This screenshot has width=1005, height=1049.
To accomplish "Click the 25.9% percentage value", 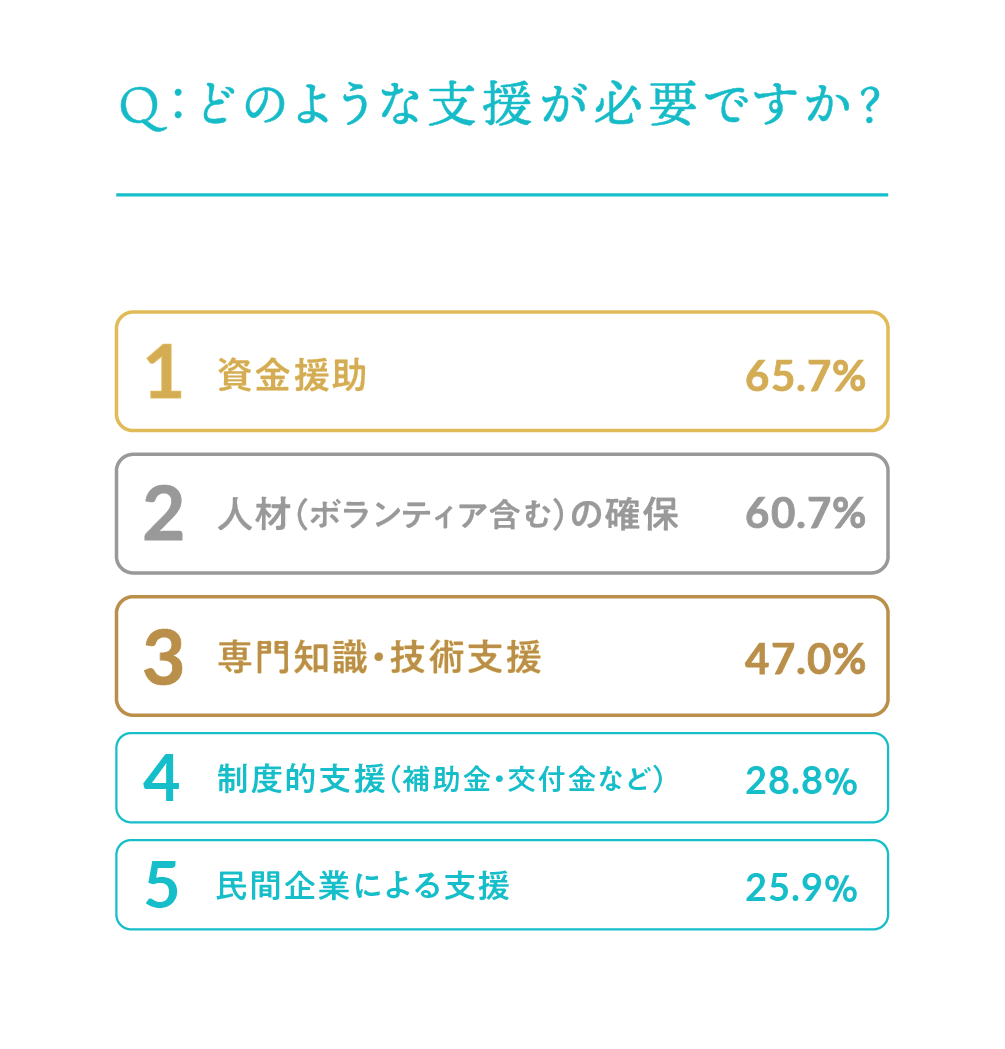I will click(x=801, y=887).
